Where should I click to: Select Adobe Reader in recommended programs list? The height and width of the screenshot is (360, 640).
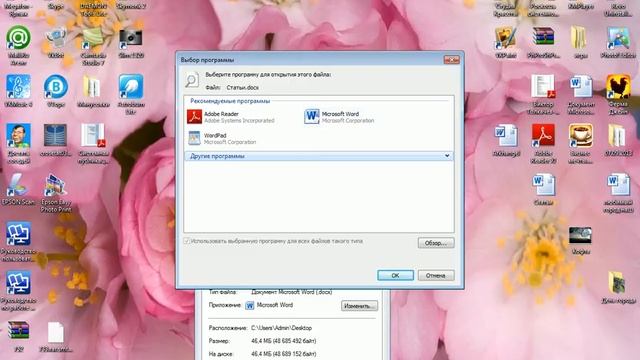click(x=231, y=117)
